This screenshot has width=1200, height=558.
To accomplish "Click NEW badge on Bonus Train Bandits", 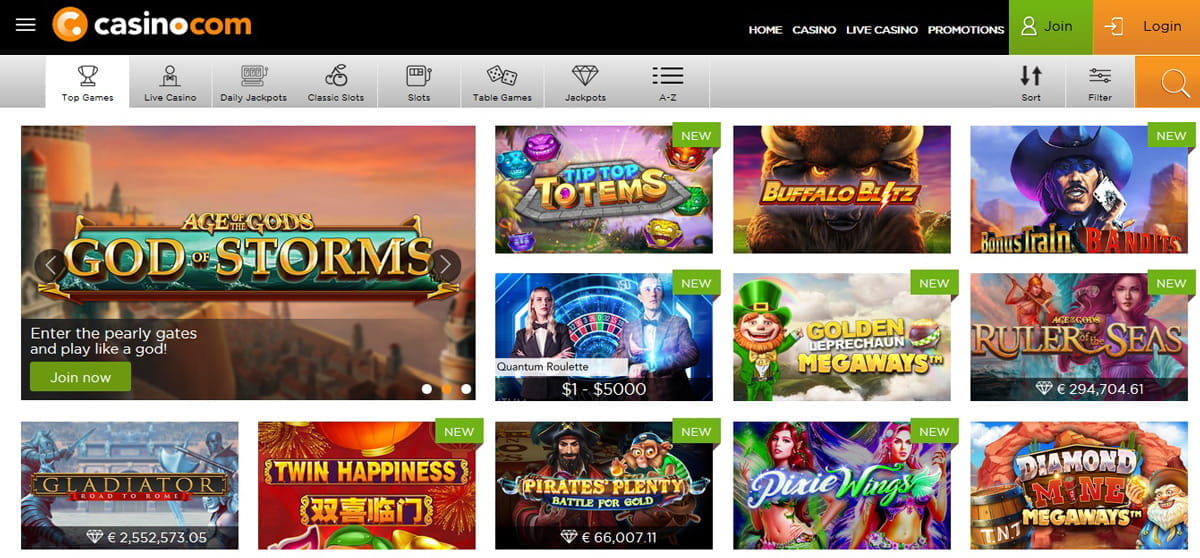I will tap(1171, 136).
